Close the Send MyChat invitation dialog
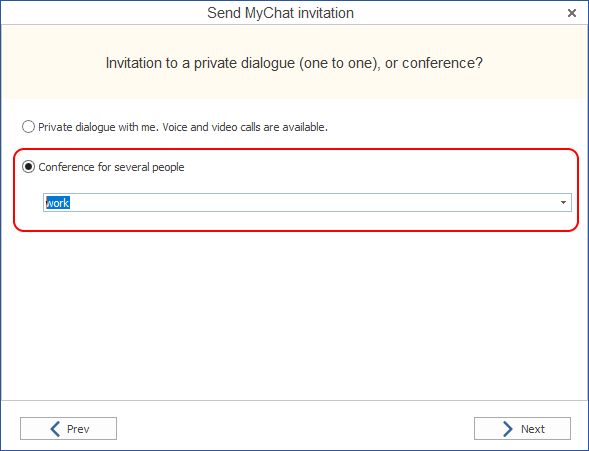The height and width of the screenshot is (451, 589). coord(572,13)
